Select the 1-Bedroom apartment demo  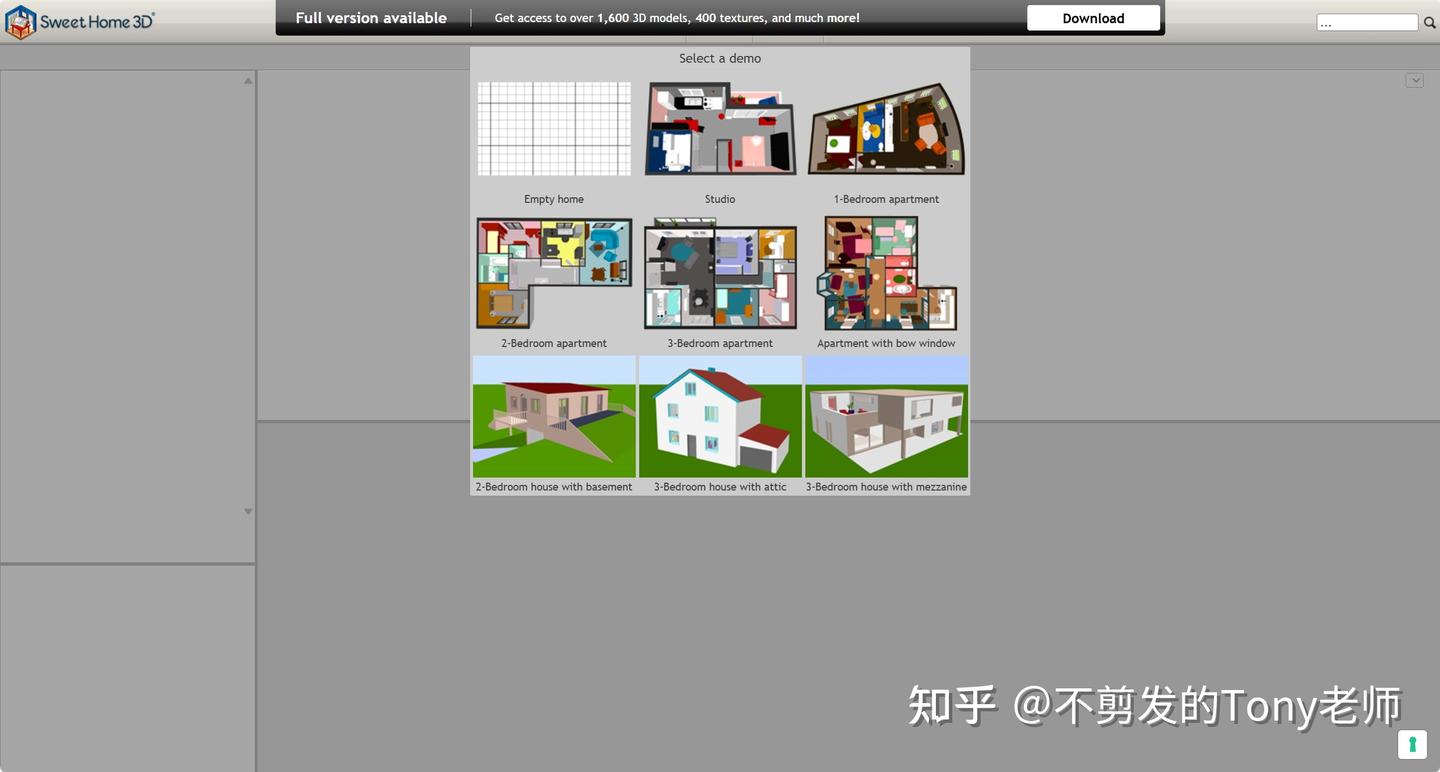886,128
